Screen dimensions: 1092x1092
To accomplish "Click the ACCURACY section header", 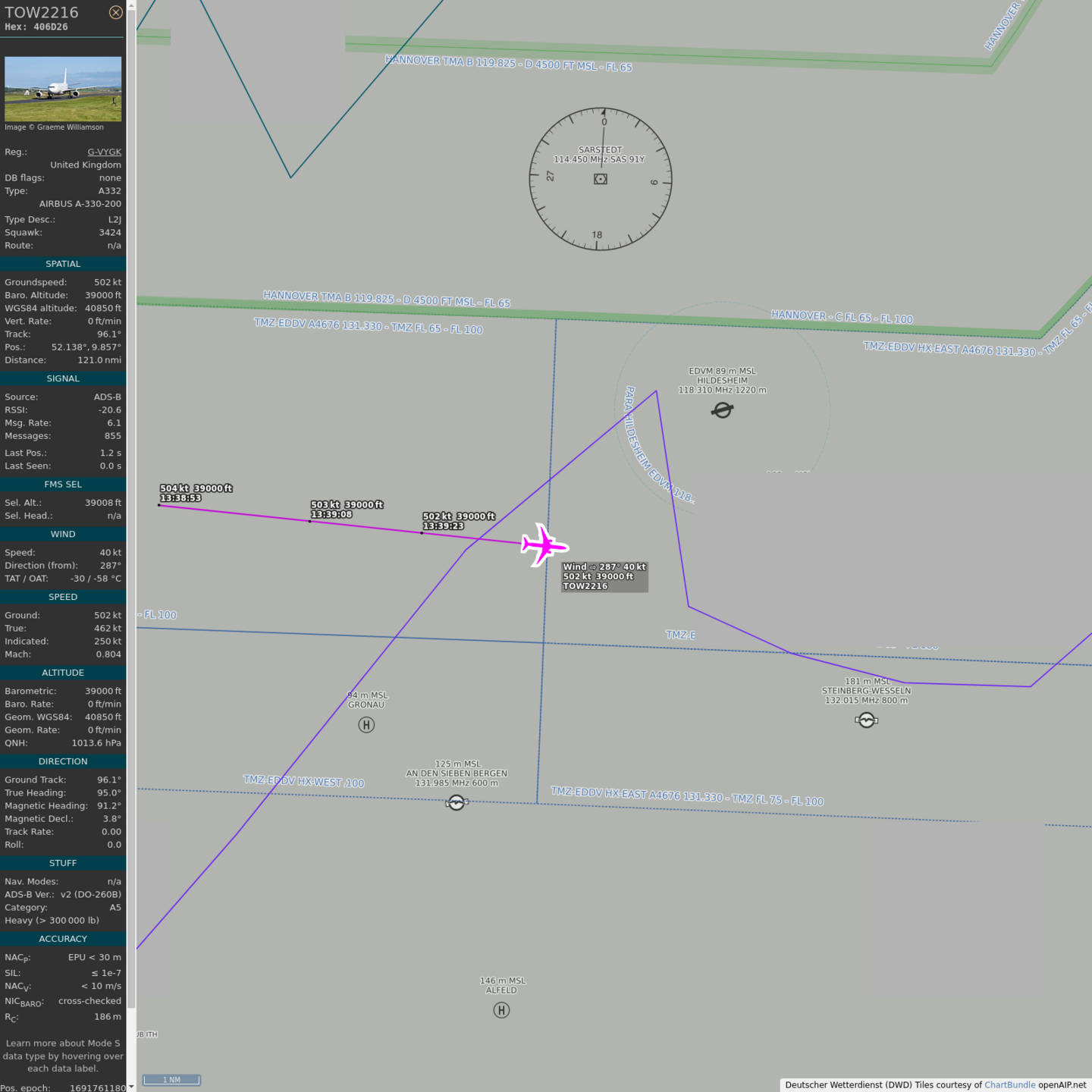I will coord(63,939).
